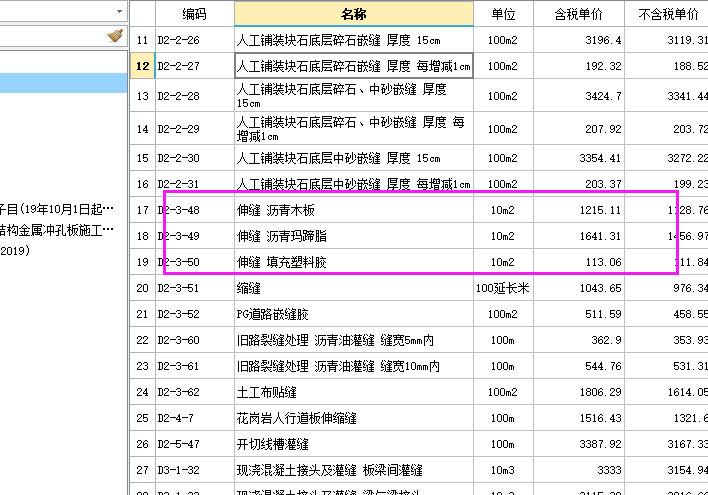
Task: Select the 缩缝 row name
Action: pyautogui.click(x=354, y=288)
